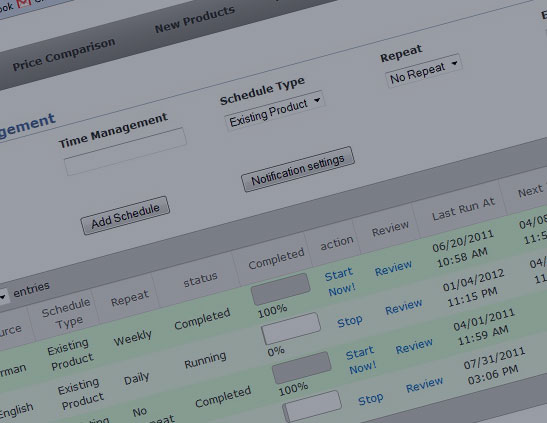Click Stop in the 07/31/2011 row
Image resolution: width=547 pixels, height=423 pixels.
(x=370, y=400)
